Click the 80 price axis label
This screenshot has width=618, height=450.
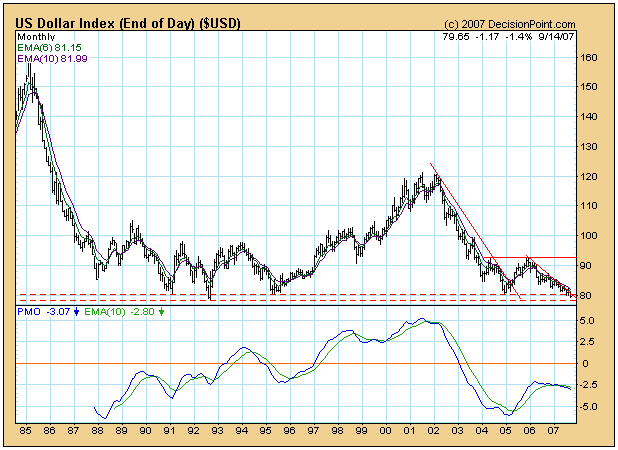pyautogui.click(x=586, y=296)
